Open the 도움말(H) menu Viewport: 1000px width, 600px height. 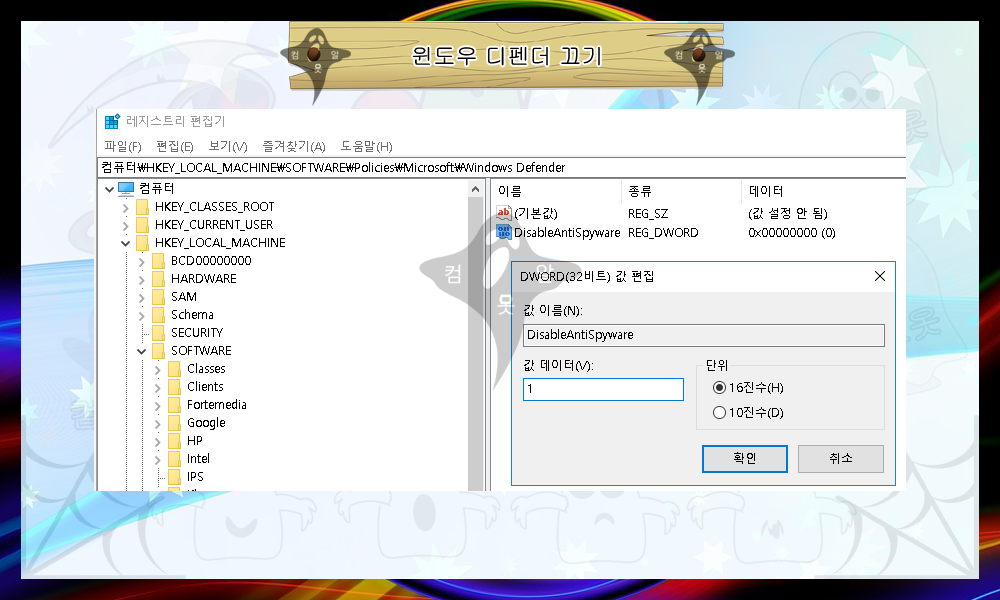point(366,147)
